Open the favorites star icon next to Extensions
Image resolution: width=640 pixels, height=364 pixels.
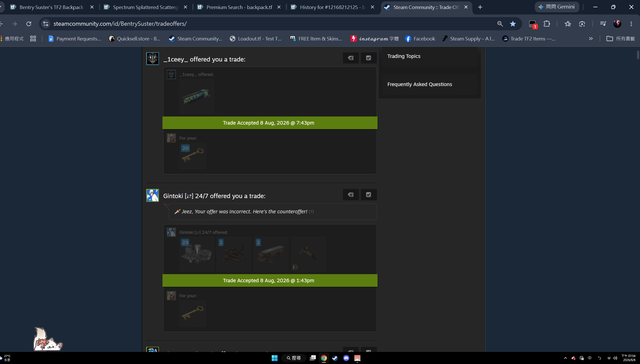568,24
